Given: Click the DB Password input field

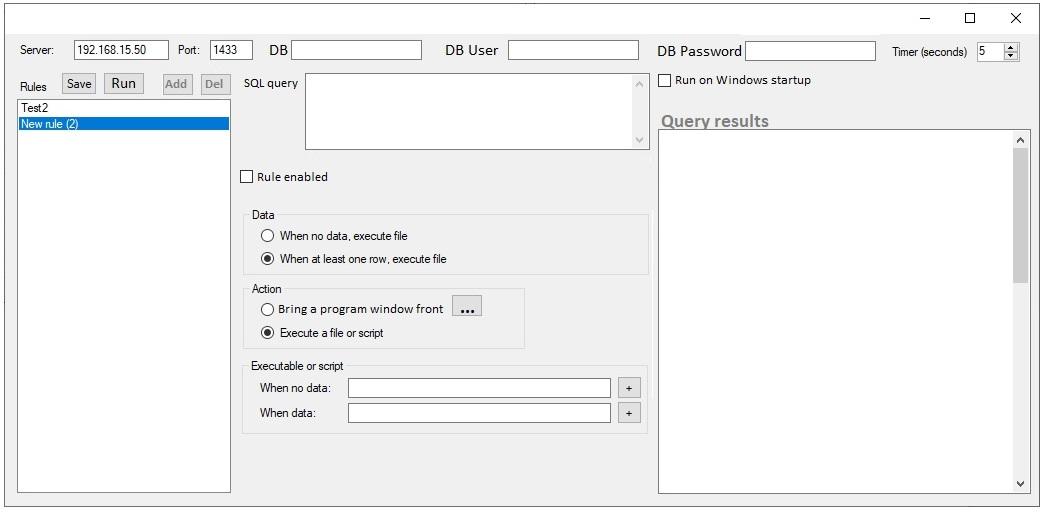Looking at the screenshot, I should (810, 51).
